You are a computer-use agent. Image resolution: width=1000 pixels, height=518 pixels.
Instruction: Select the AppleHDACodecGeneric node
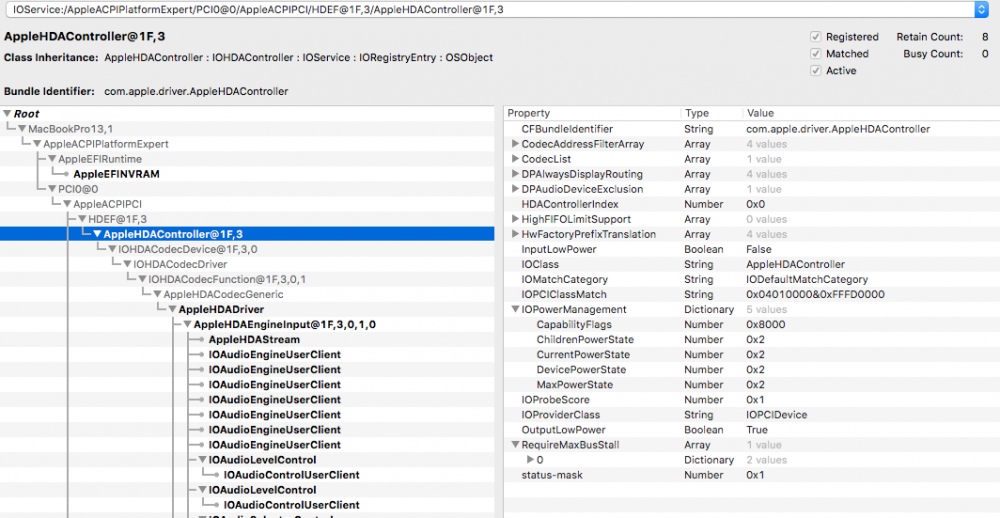[x=223, y=294]
